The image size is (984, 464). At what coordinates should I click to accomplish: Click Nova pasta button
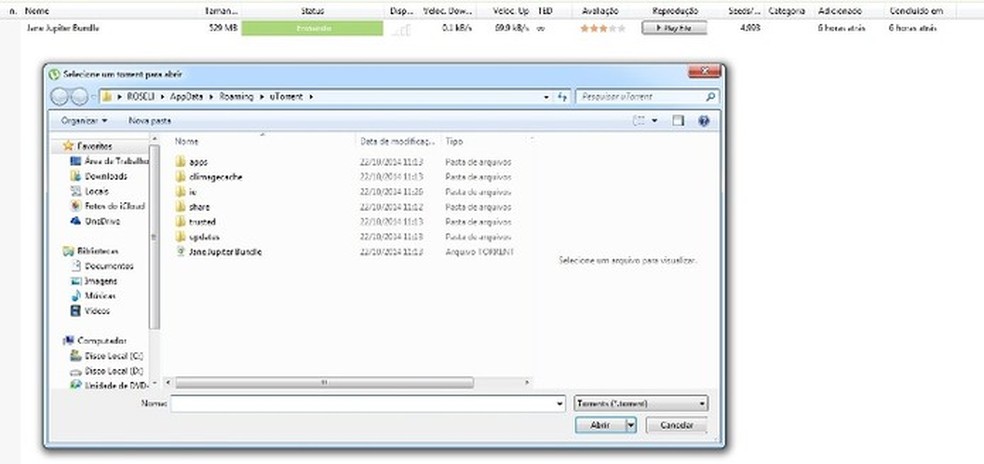[x=149, y=121]
